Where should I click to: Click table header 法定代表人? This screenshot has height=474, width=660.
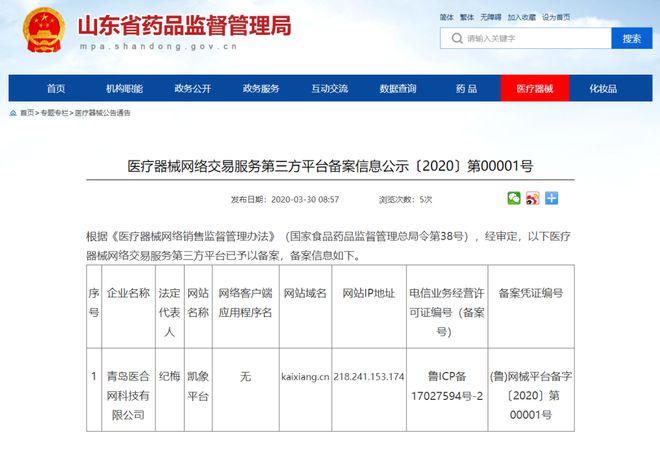point(170,312)
